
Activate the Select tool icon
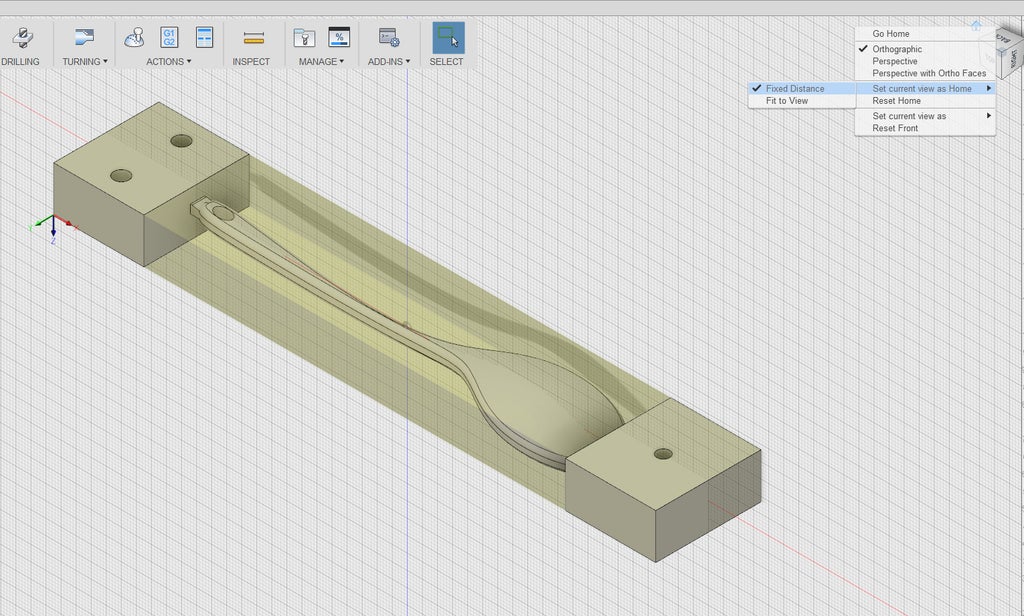(447, 38)
